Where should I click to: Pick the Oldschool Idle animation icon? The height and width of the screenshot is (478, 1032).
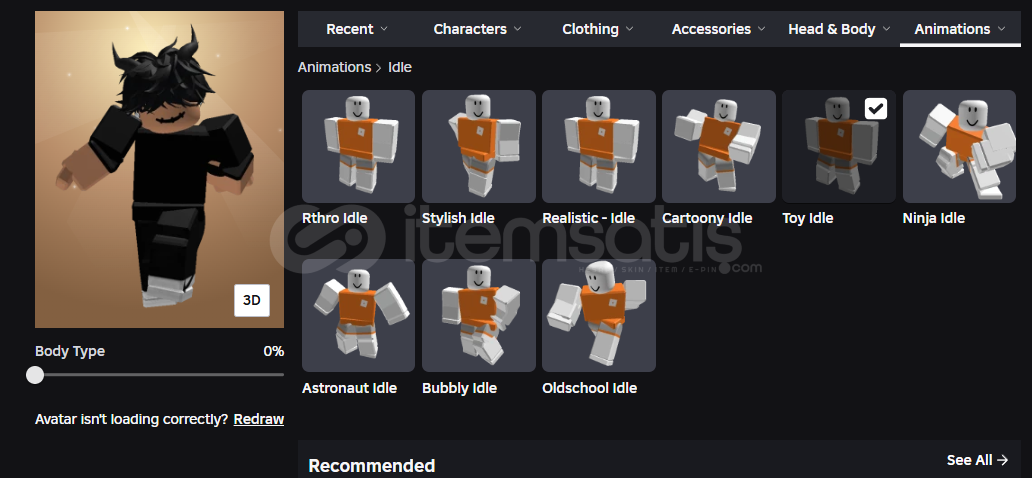(598, 315)
